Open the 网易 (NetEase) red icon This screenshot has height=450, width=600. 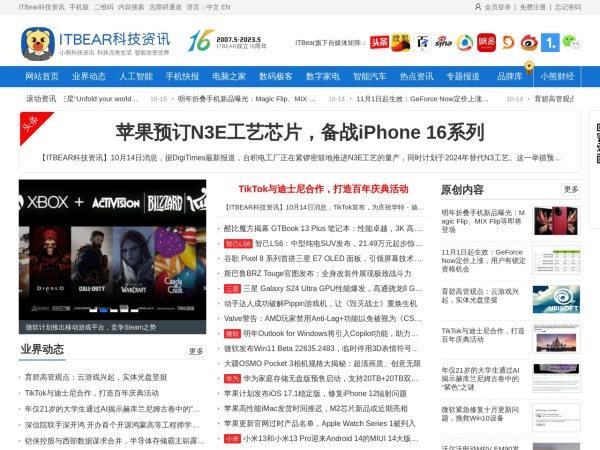coord(486,42)
